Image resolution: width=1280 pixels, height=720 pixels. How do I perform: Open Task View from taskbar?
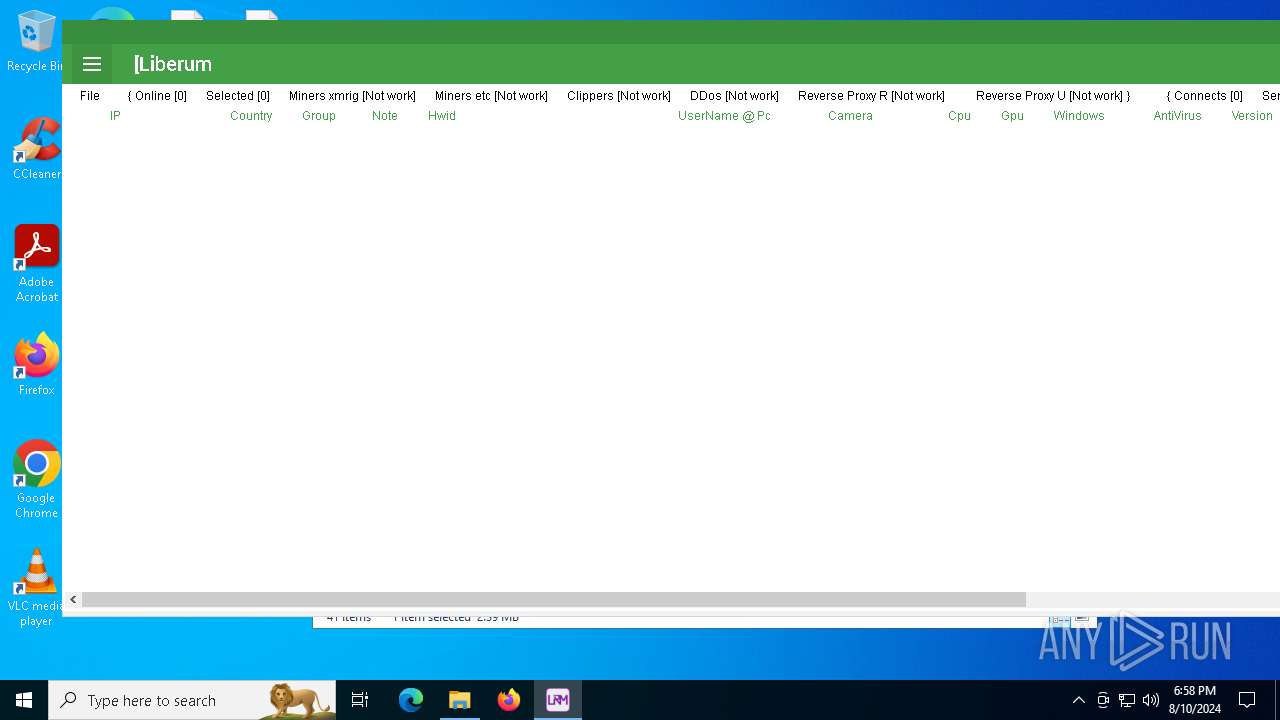[360, 700]
